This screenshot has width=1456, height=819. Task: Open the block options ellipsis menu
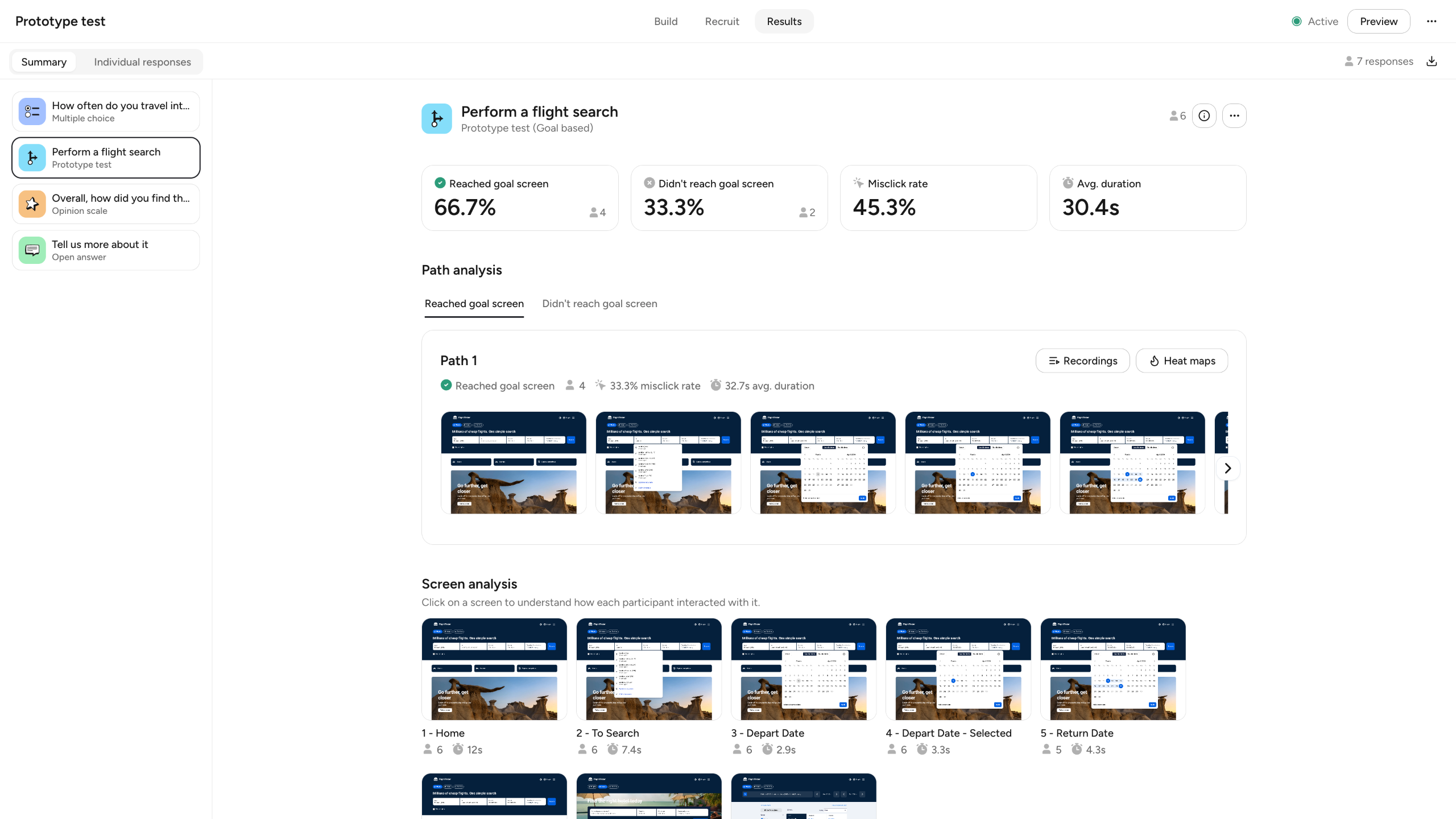1234,116
